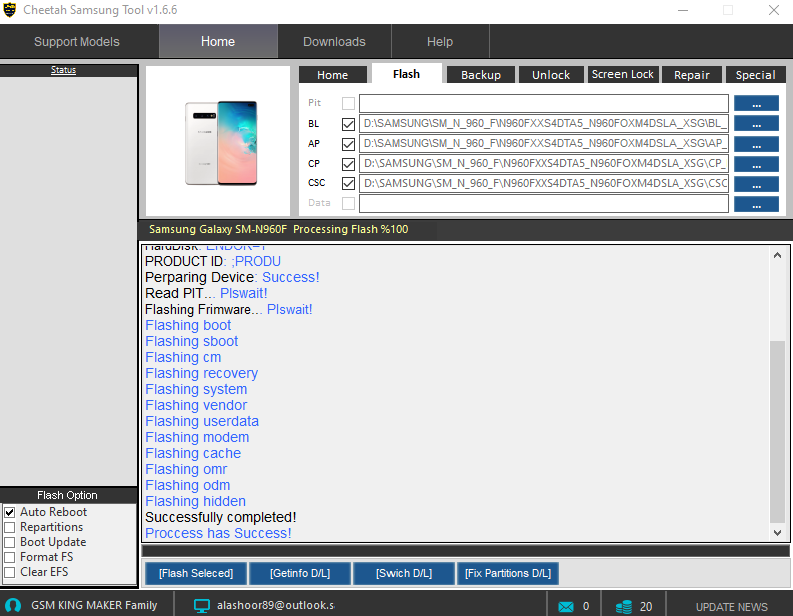Click the flash progress bar

point(465,551)
